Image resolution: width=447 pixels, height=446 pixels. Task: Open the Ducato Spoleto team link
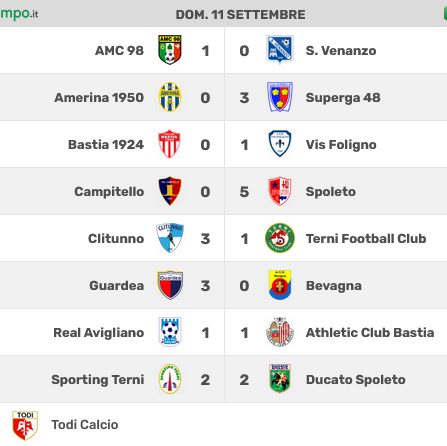[x=356, y=379]
